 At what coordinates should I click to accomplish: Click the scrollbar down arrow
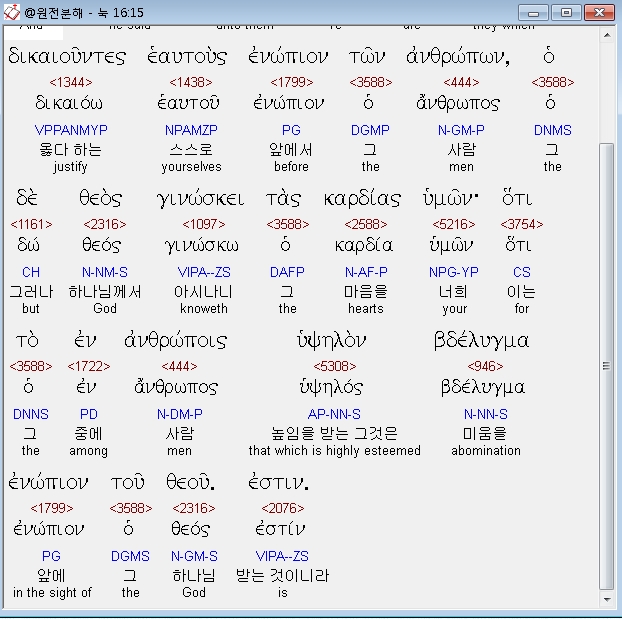coord(607,599)
